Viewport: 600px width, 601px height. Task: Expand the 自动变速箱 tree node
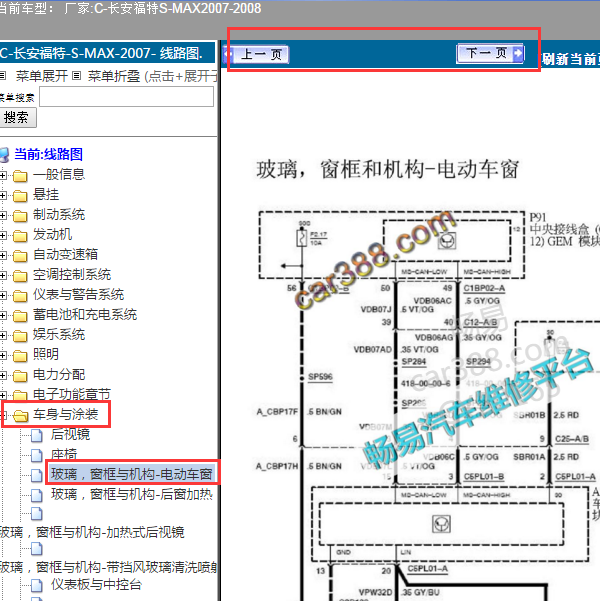(x=3, y=255)
